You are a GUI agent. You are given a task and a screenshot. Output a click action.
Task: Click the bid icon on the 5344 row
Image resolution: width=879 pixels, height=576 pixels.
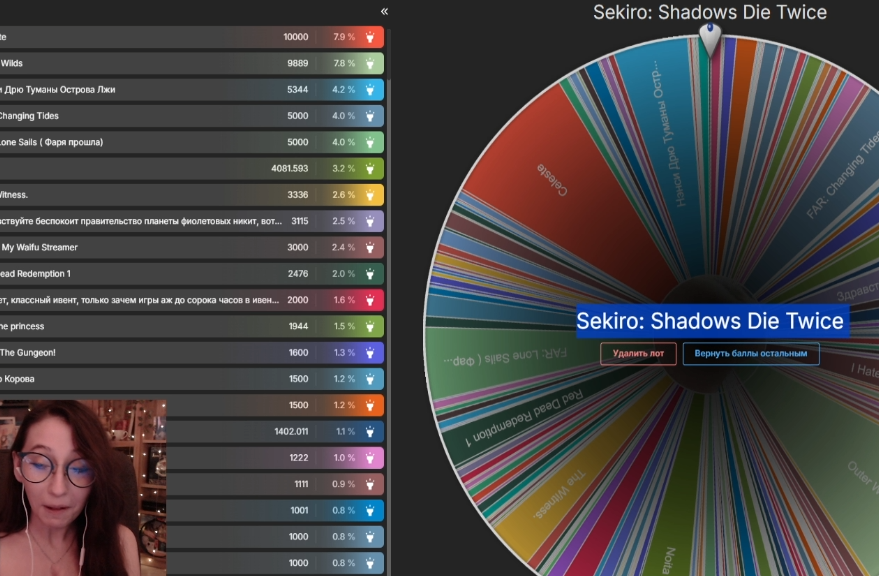click(370, 90)
